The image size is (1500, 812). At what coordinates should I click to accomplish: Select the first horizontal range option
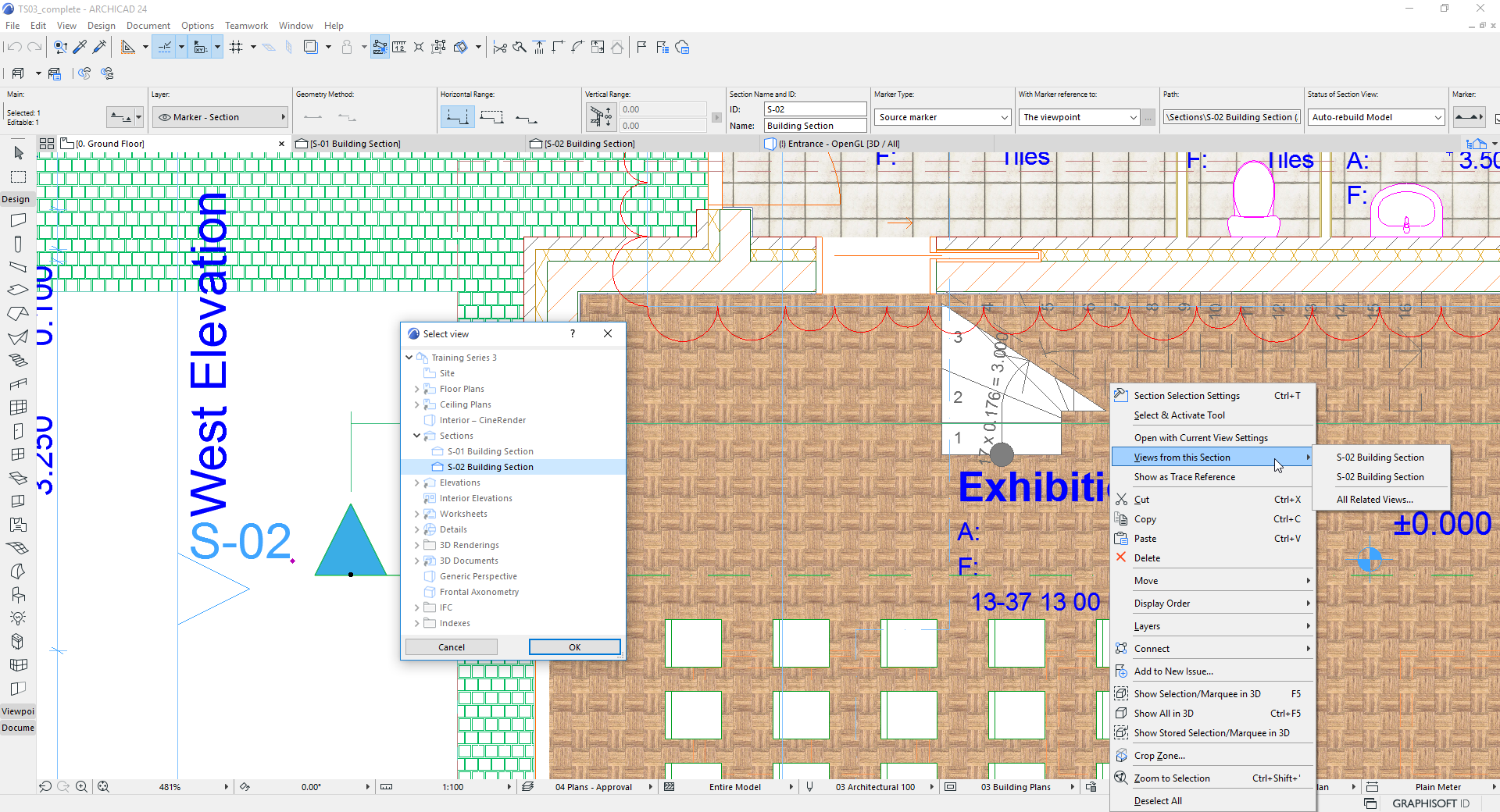(x=457, y=117)
